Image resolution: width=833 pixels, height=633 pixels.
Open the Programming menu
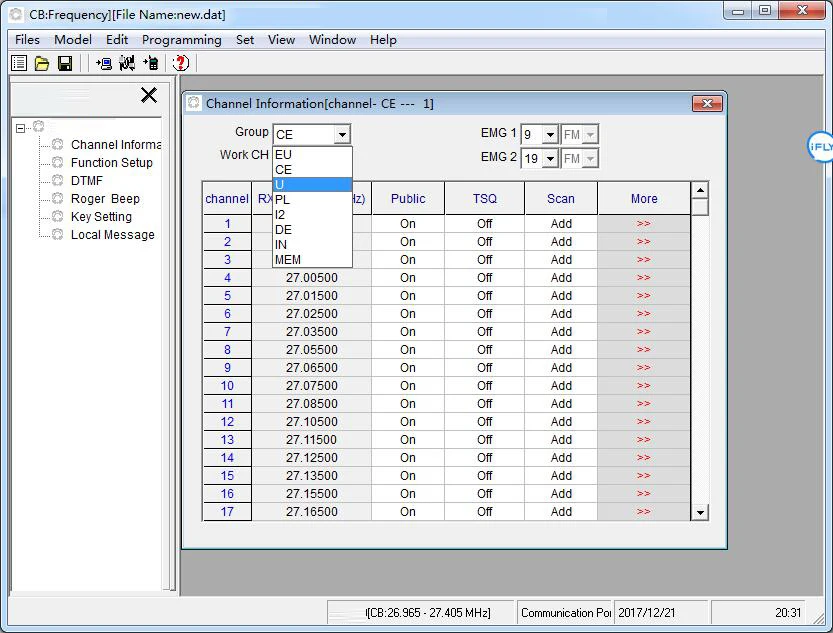point(181,40)
